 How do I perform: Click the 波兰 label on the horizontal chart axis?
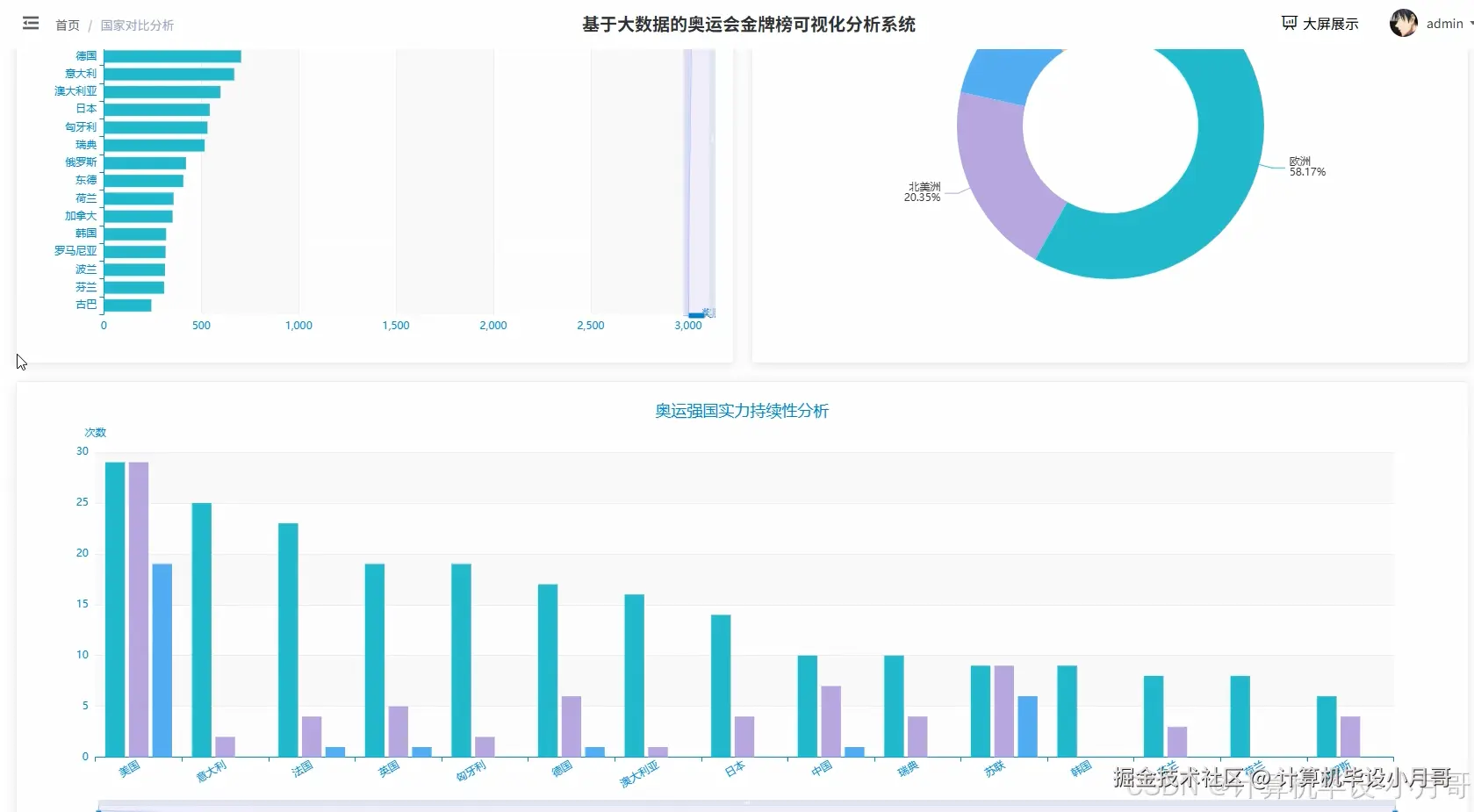(x=86, y=269)
